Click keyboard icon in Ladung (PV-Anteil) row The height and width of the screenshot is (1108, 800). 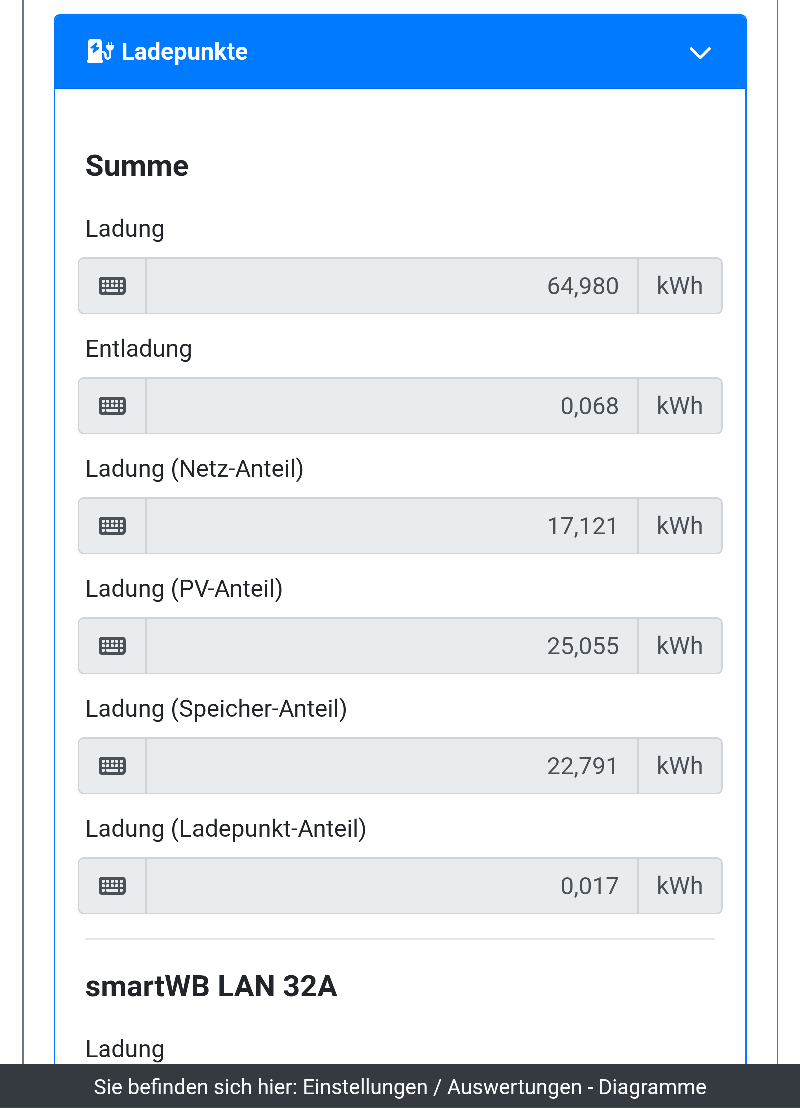coord(112,646)
